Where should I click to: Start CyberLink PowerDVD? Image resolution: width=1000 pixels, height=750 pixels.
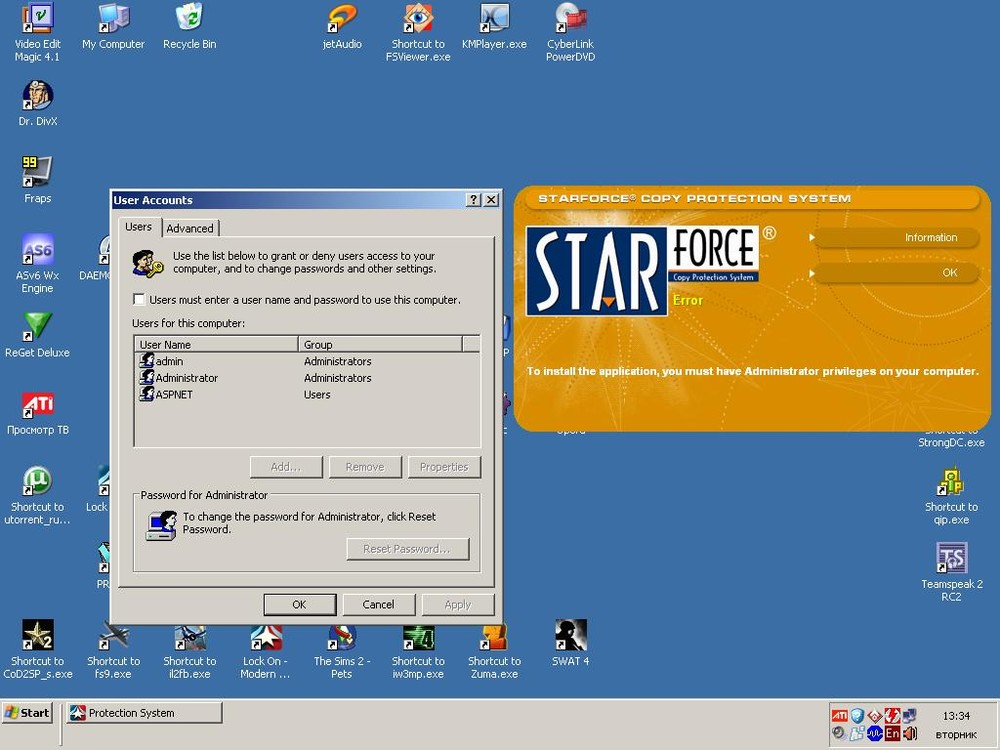click(x=569, y=18)
